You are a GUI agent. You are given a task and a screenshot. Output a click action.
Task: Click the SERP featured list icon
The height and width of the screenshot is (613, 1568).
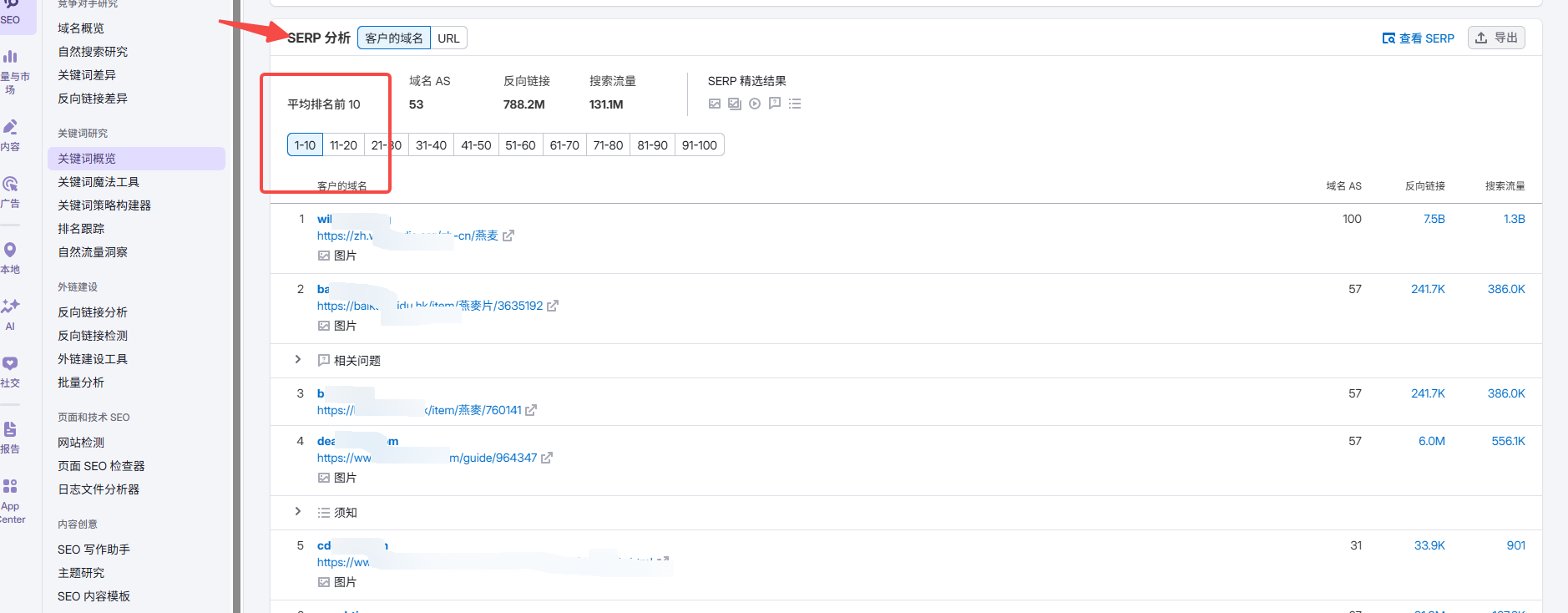pos(795,104)
